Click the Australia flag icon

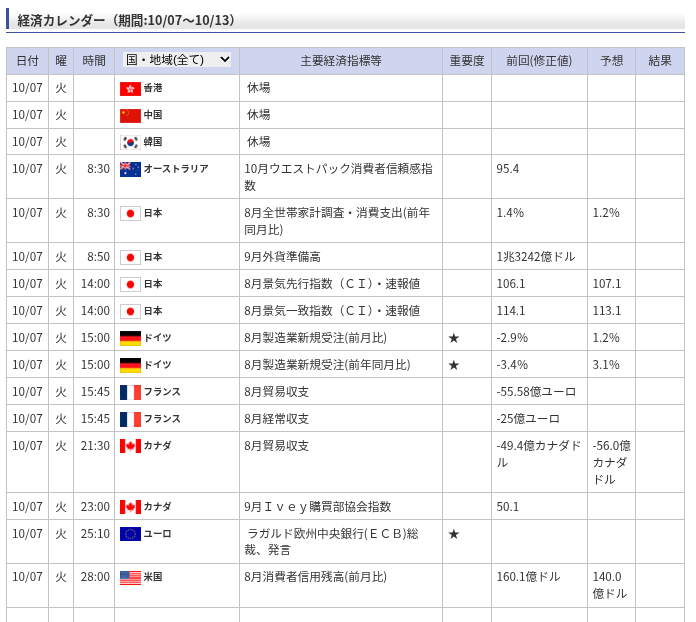pos(130,169)
